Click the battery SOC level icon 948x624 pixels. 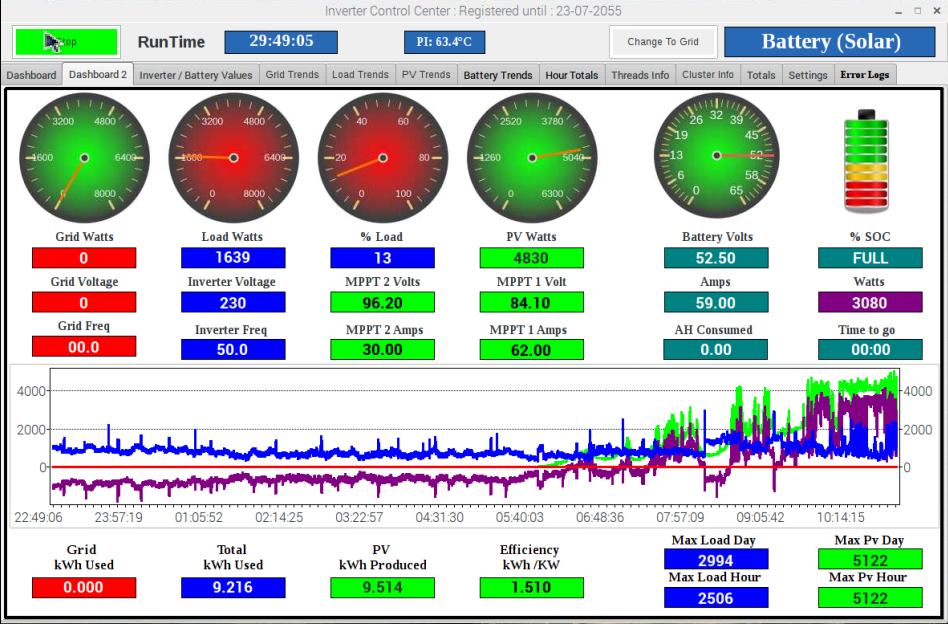click(866, 162)
